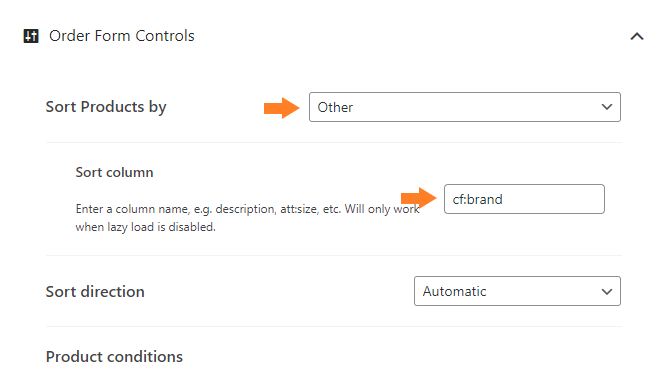
Task: Collapse the Order Form Controls panel chevron
Action: point(637,37)
